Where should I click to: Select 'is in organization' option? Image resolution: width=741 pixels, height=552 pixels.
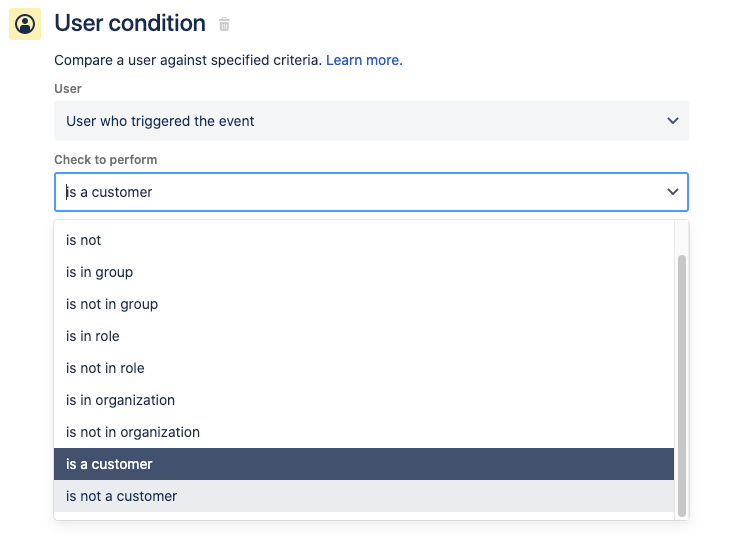pos(120,400)
